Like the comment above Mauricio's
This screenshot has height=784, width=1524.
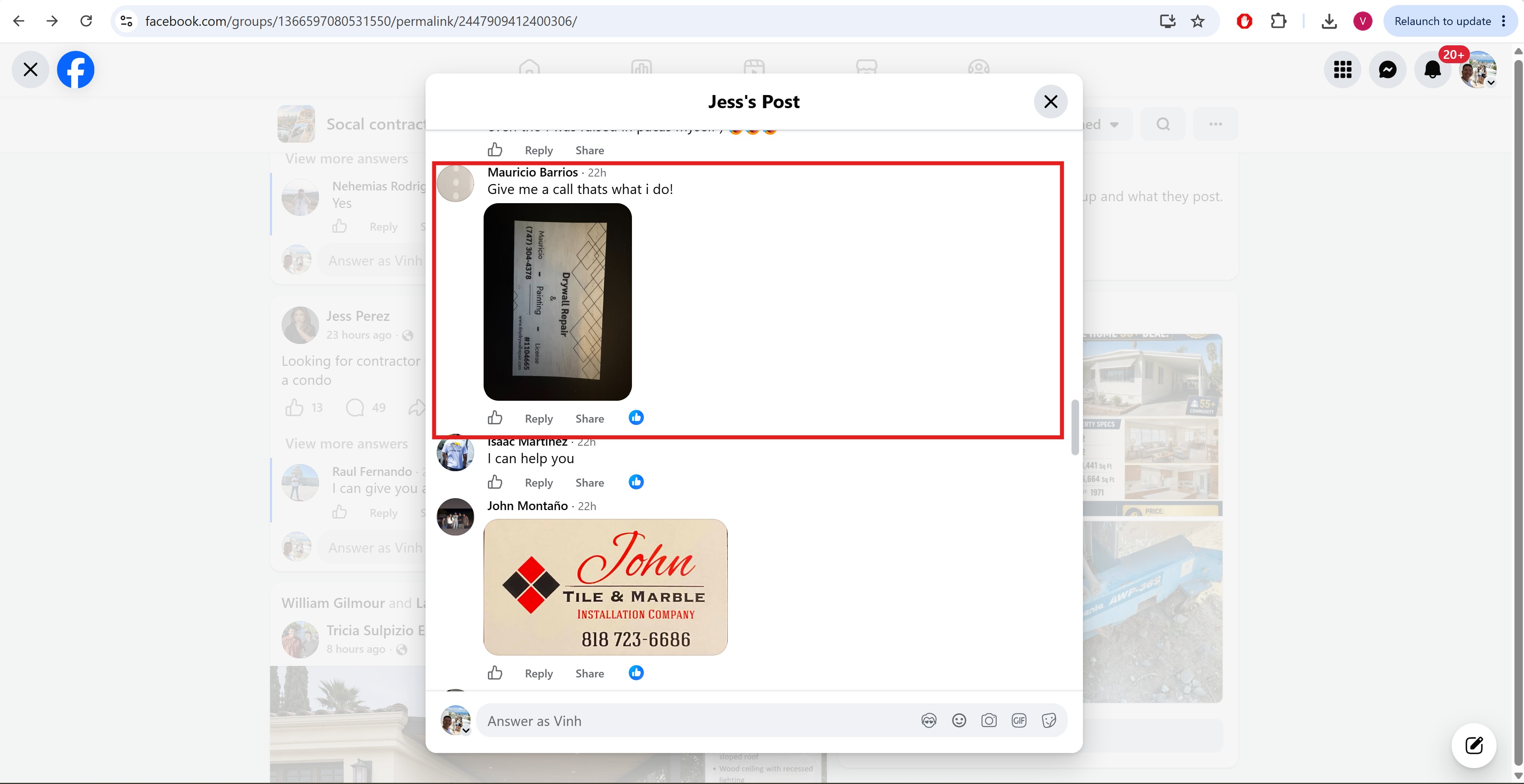pos(495,149)
